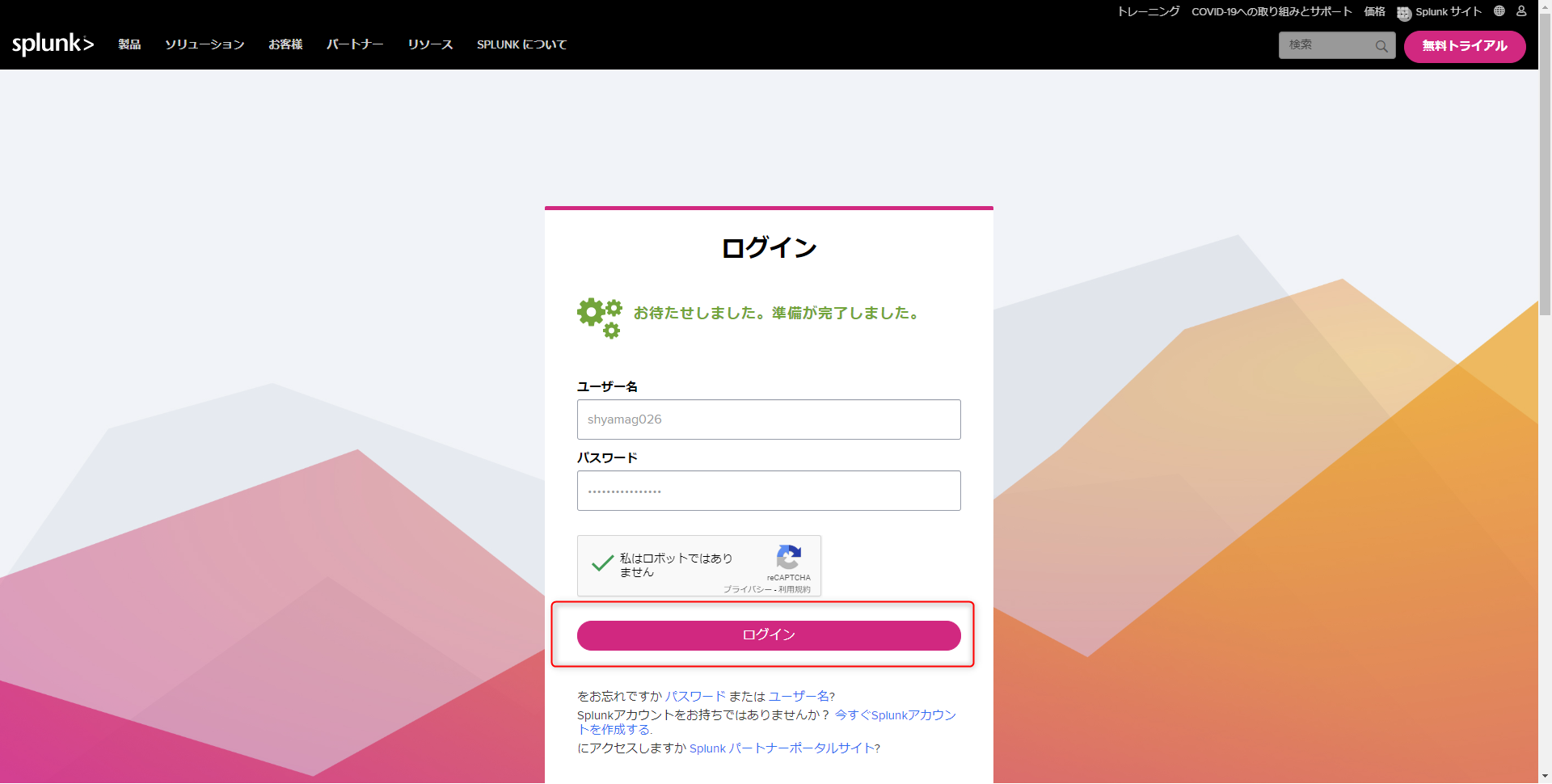Click the page vertical scrollbar thumb
1552x784 pixels.
tap(1545, 166)
